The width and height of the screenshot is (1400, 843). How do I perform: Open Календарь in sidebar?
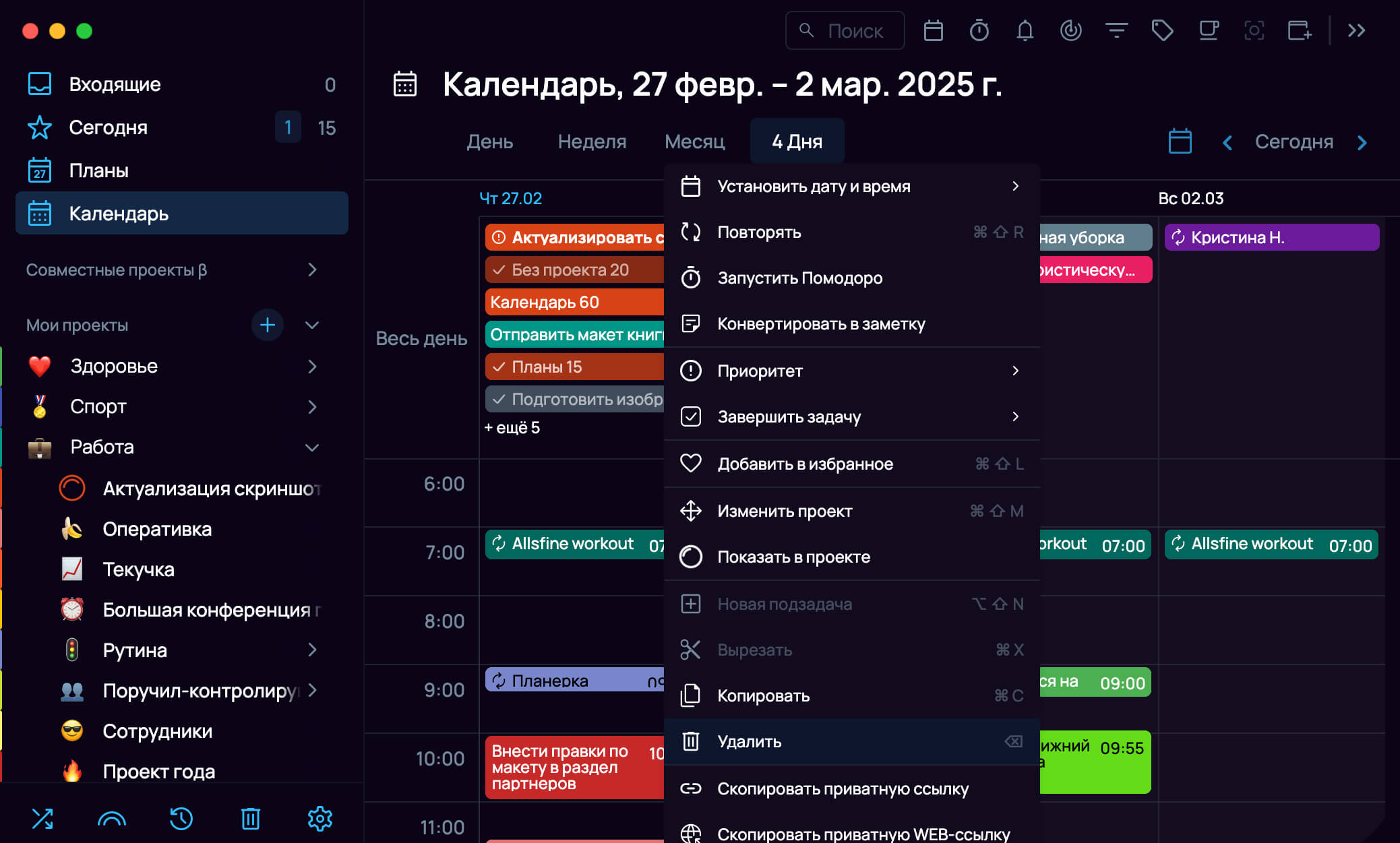[182, 214]
